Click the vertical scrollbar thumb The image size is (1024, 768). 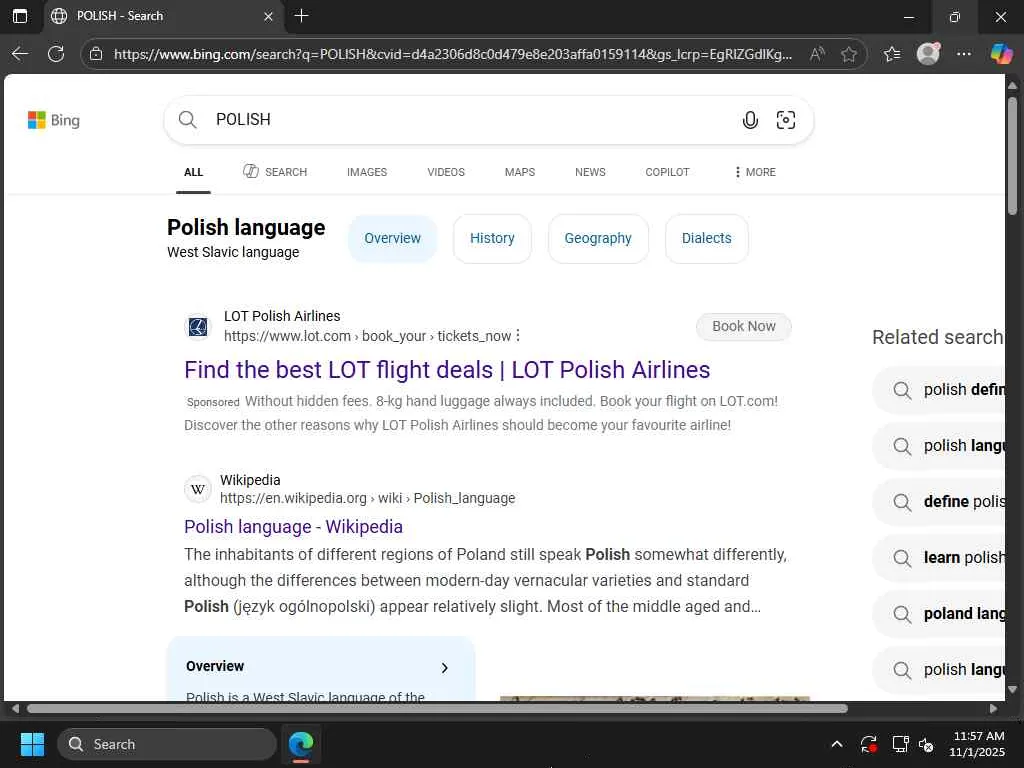(x=1012, y=155)
